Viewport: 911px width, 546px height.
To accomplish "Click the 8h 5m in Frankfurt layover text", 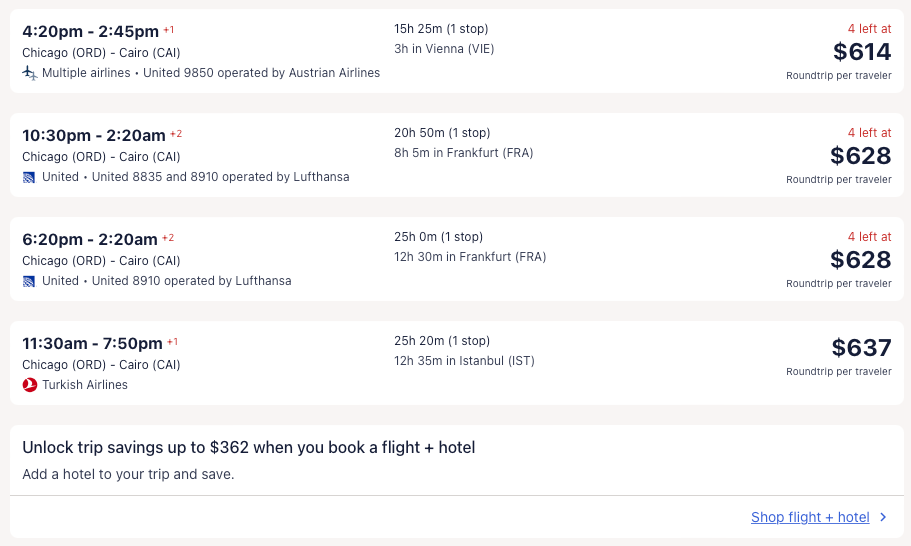I will point(464,153).
